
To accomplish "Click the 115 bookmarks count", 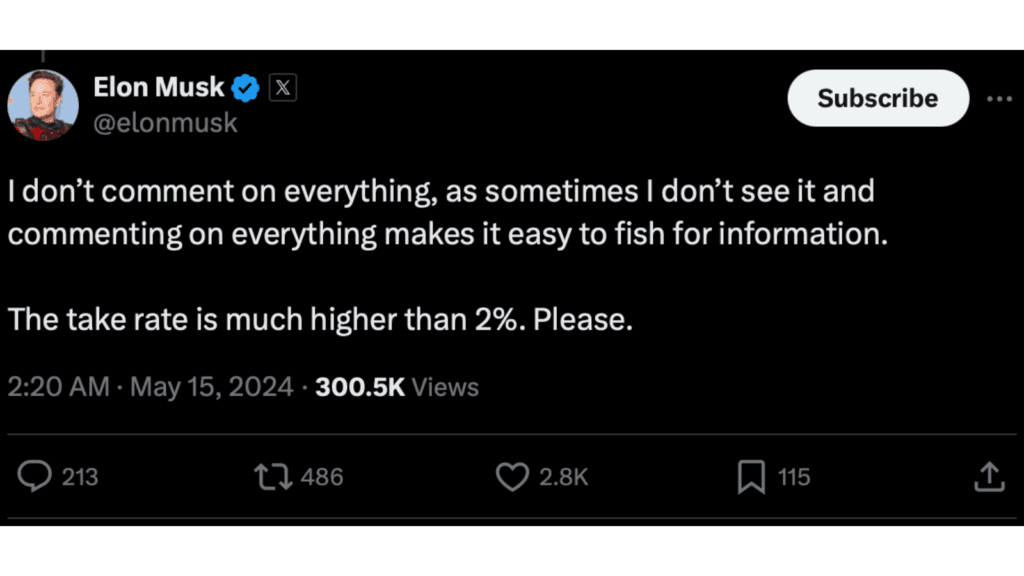I will (x=794, y=477).
